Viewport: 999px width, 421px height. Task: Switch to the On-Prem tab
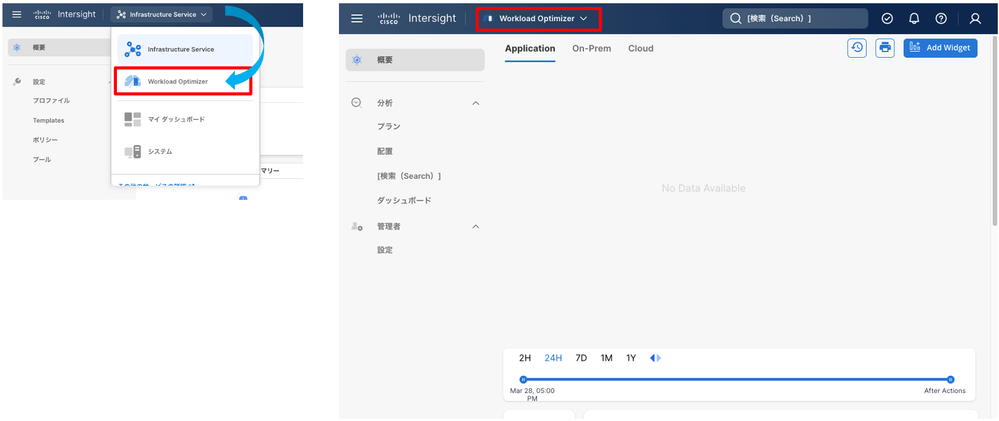[591, 48]
